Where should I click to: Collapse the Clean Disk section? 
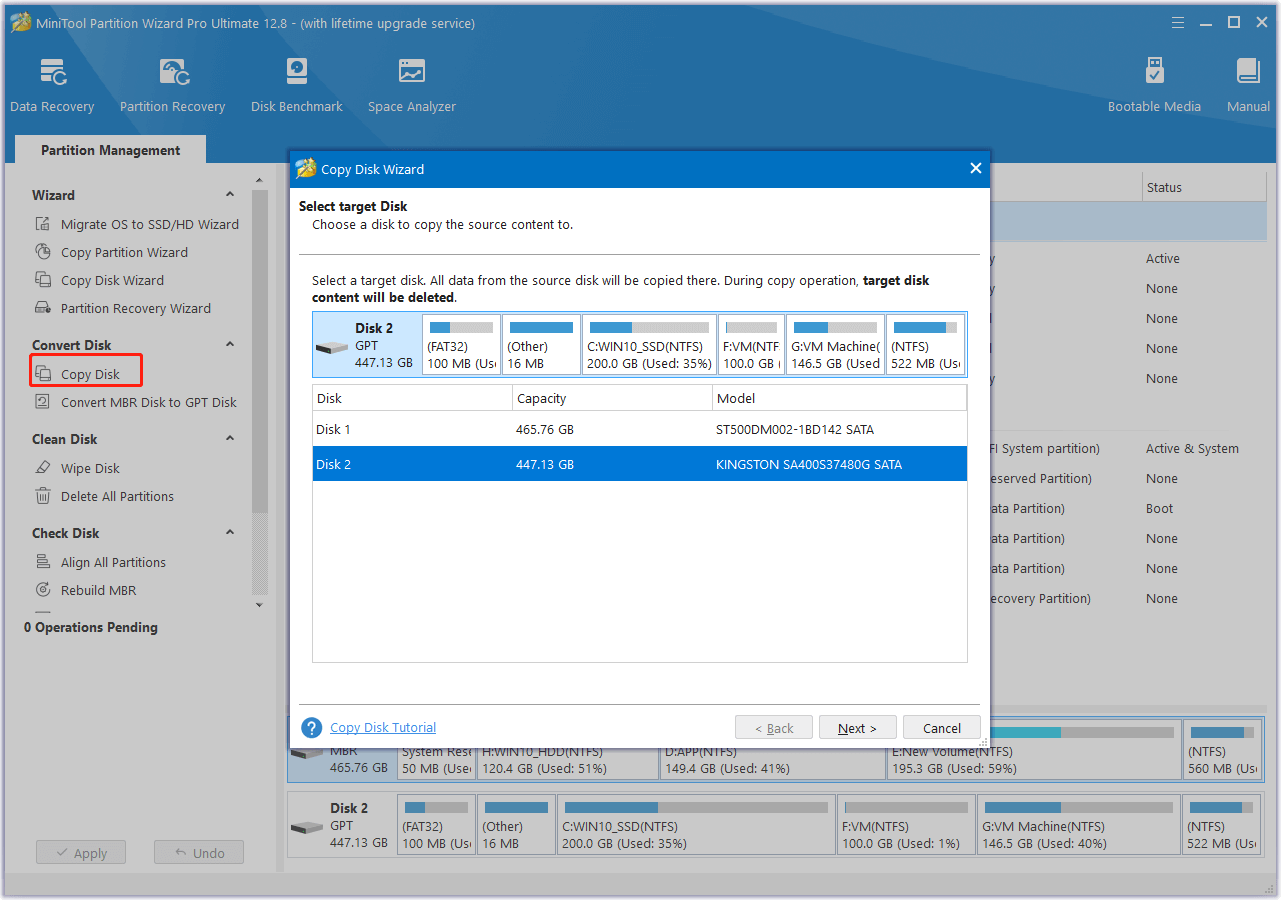tap(230, 439)
